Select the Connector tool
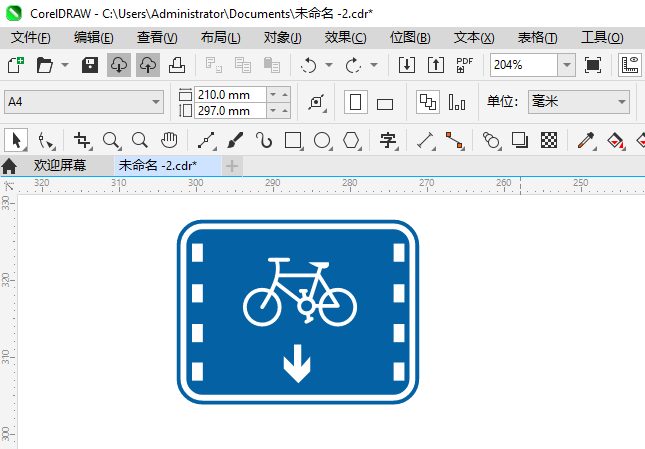The width and height of the screenshot is (645, 449). point(455,140)
